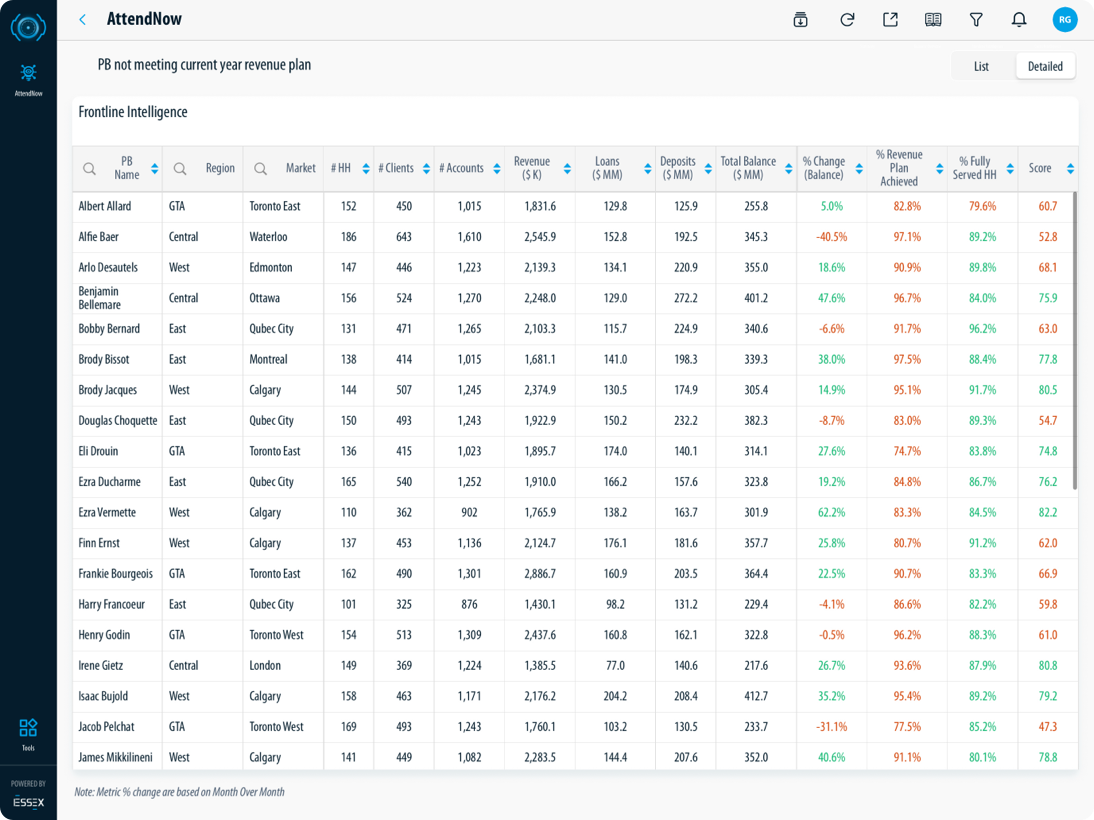Open Frankie Bourgeois row
Viewport: 1094px width, 820px height.
click(118, 574)
